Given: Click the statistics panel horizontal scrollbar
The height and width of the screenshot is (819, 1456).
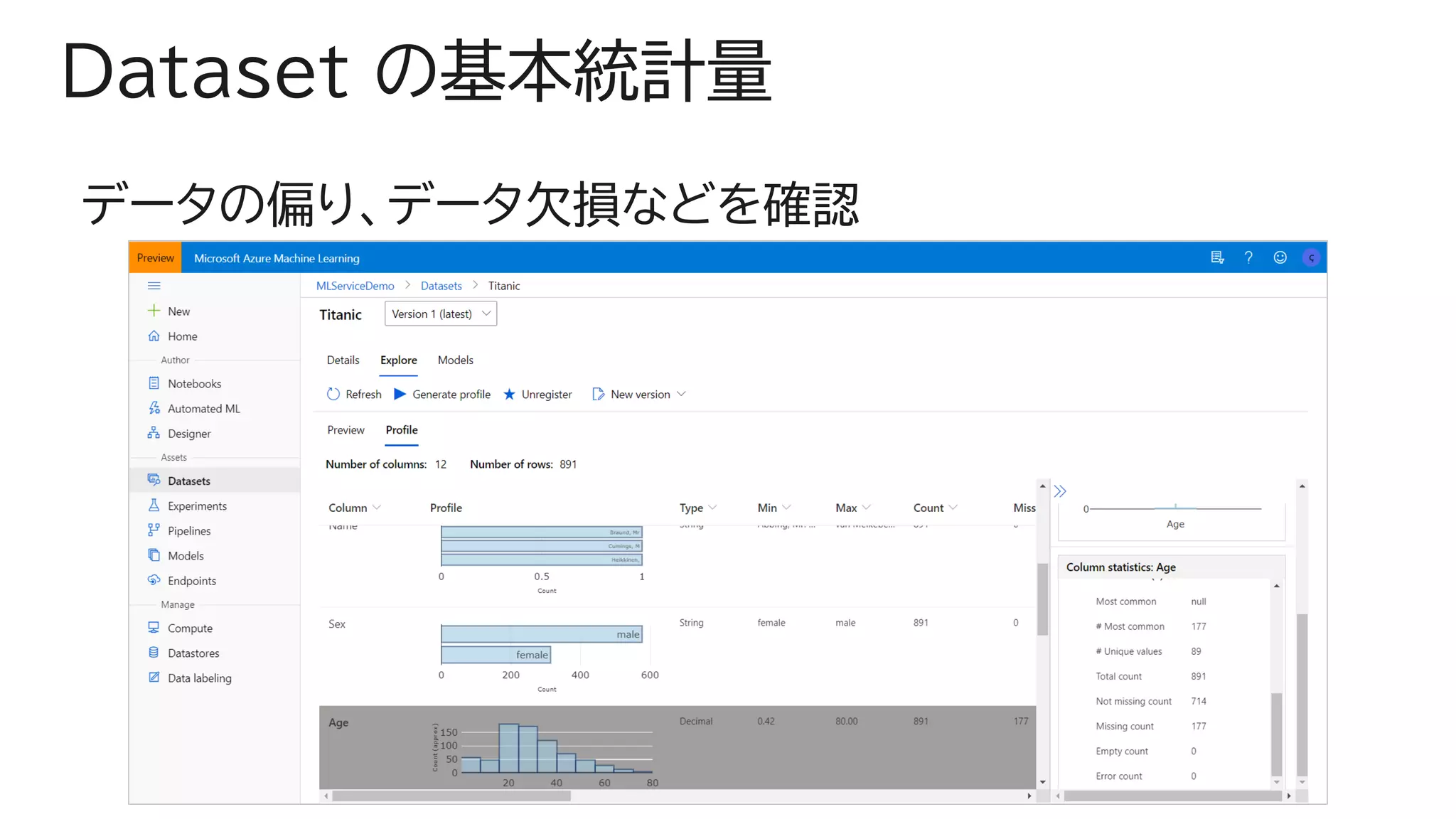Looking at the screenshot, I should click(x=1172, y=796).
